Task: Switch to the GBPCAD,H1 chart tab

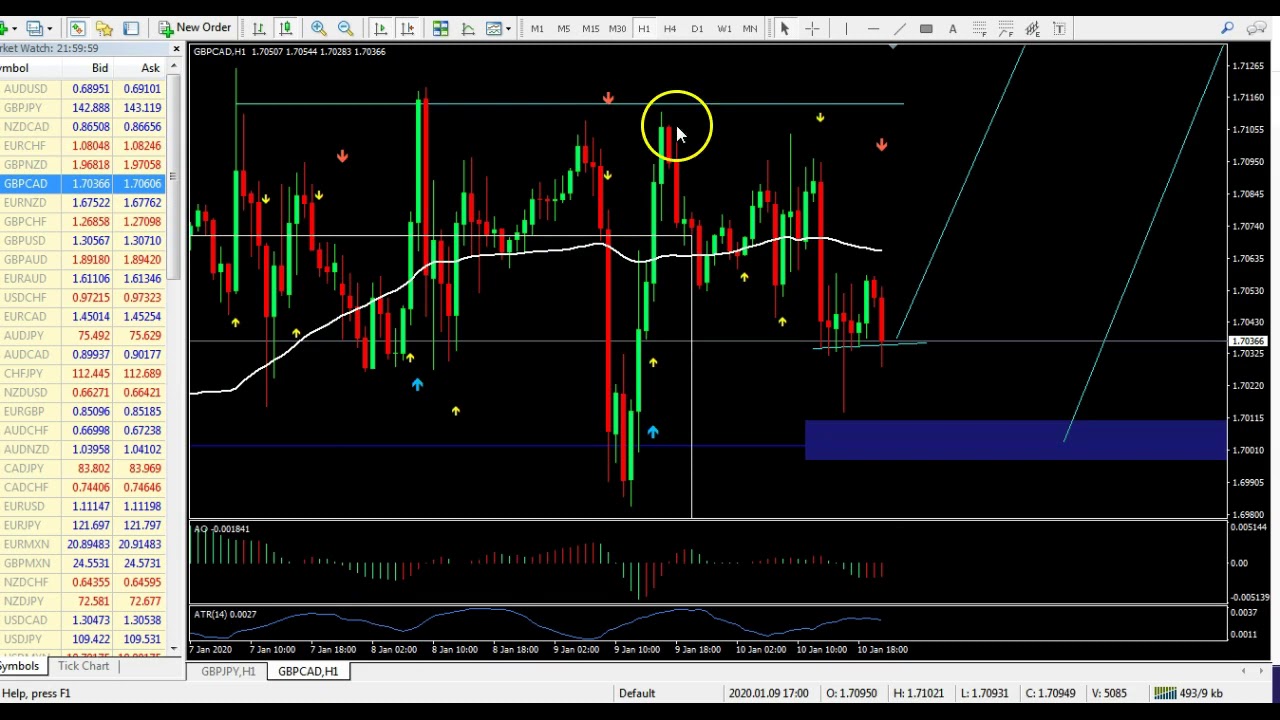Action: point(308,671)
